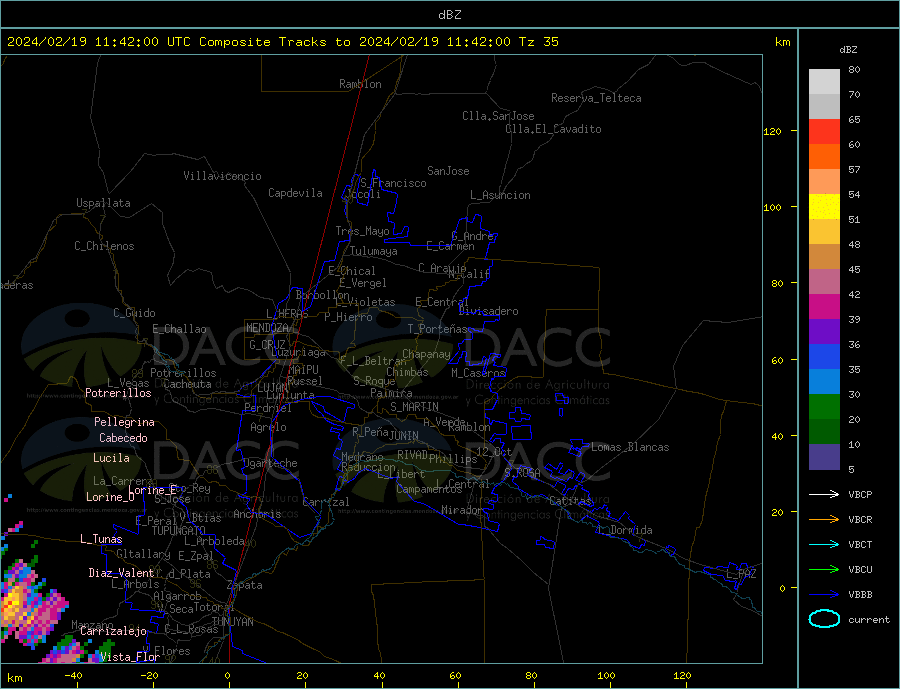900x689 pixels.
Task: Click the Lomas_Blancas label
Action: tap(630, 447)
